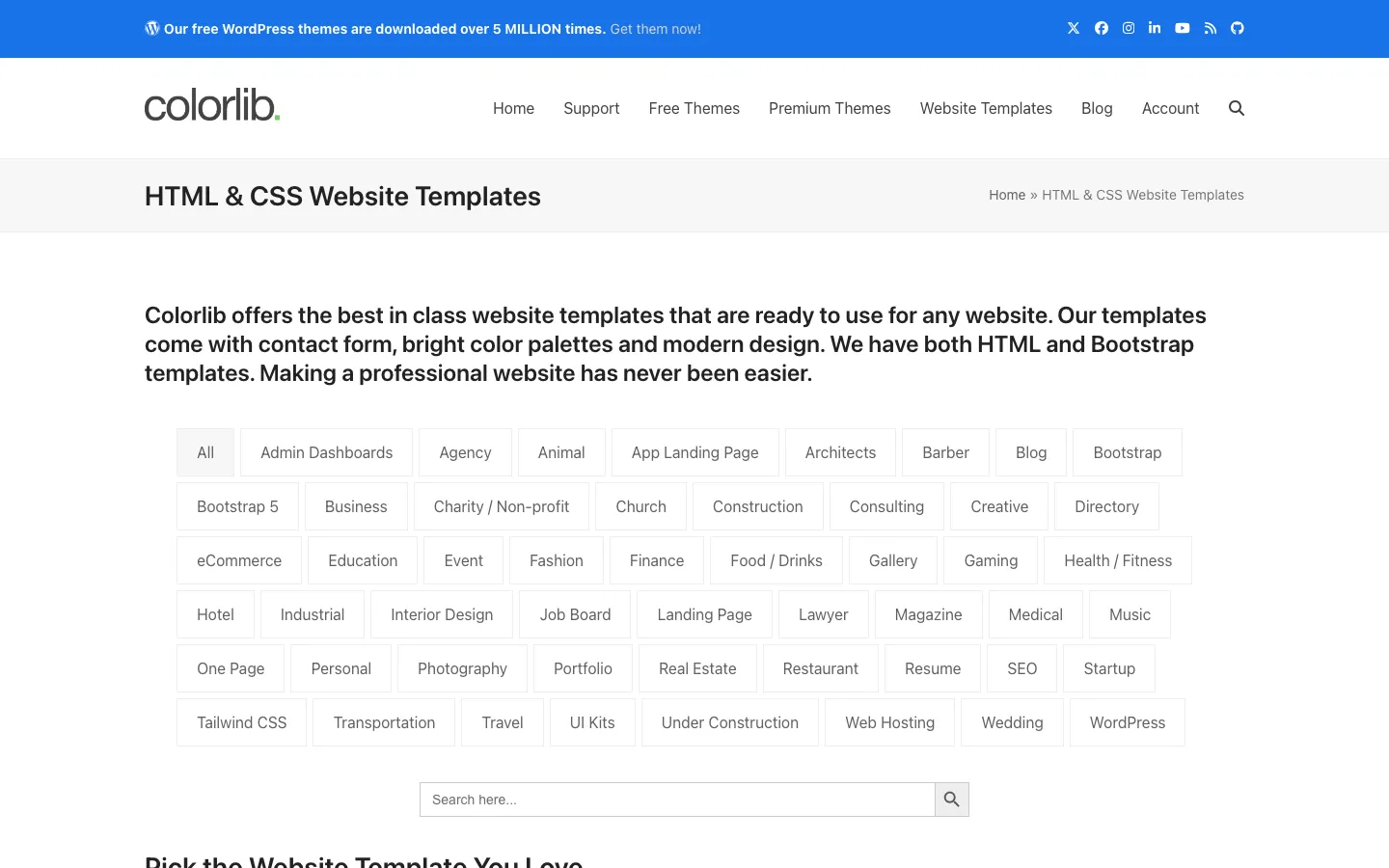Filter by Job Board category
This screenshot has width=1389, height=868.
575,614
